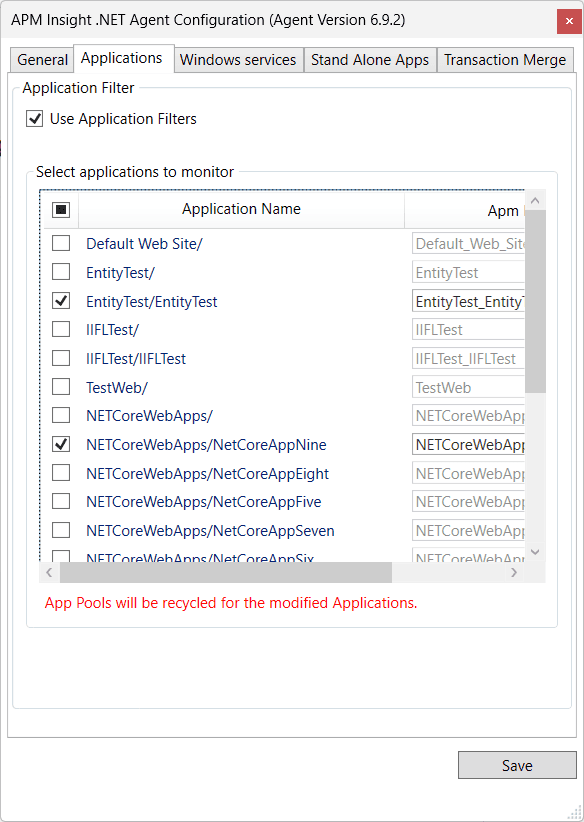The height and width of the screenshot is (822, 584).
Task: Click the Apm column header
Action: [464, 210]
